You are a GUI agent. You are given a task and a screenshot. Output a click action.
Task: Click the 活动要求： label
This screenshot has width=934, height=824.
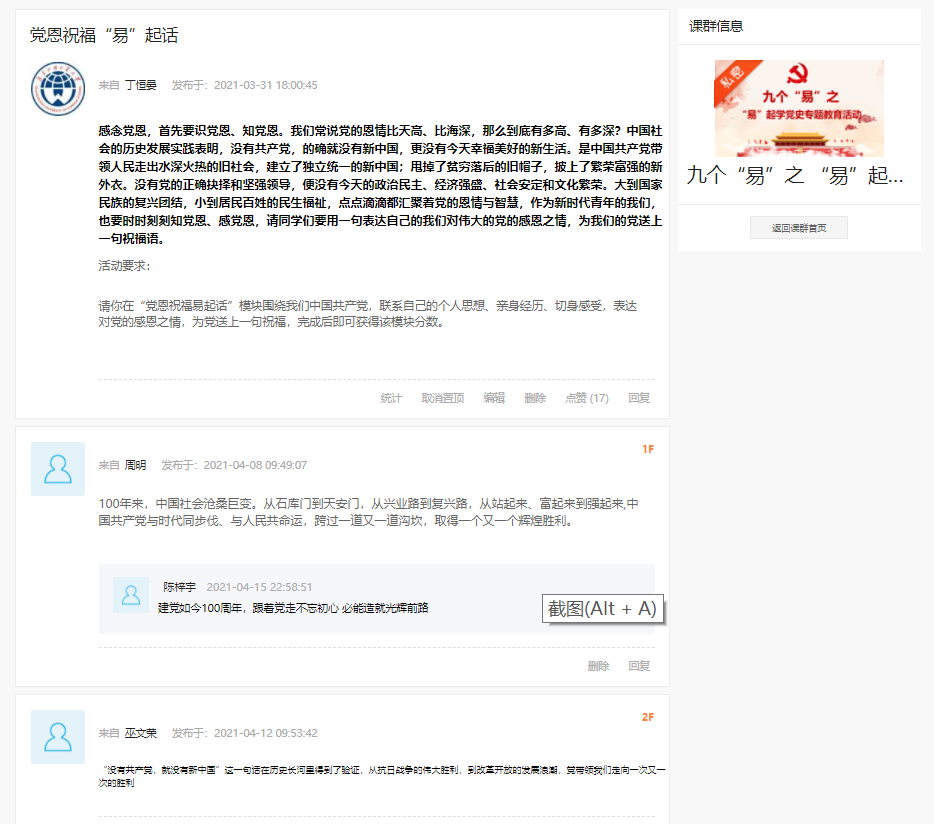(x=124, y=266)
